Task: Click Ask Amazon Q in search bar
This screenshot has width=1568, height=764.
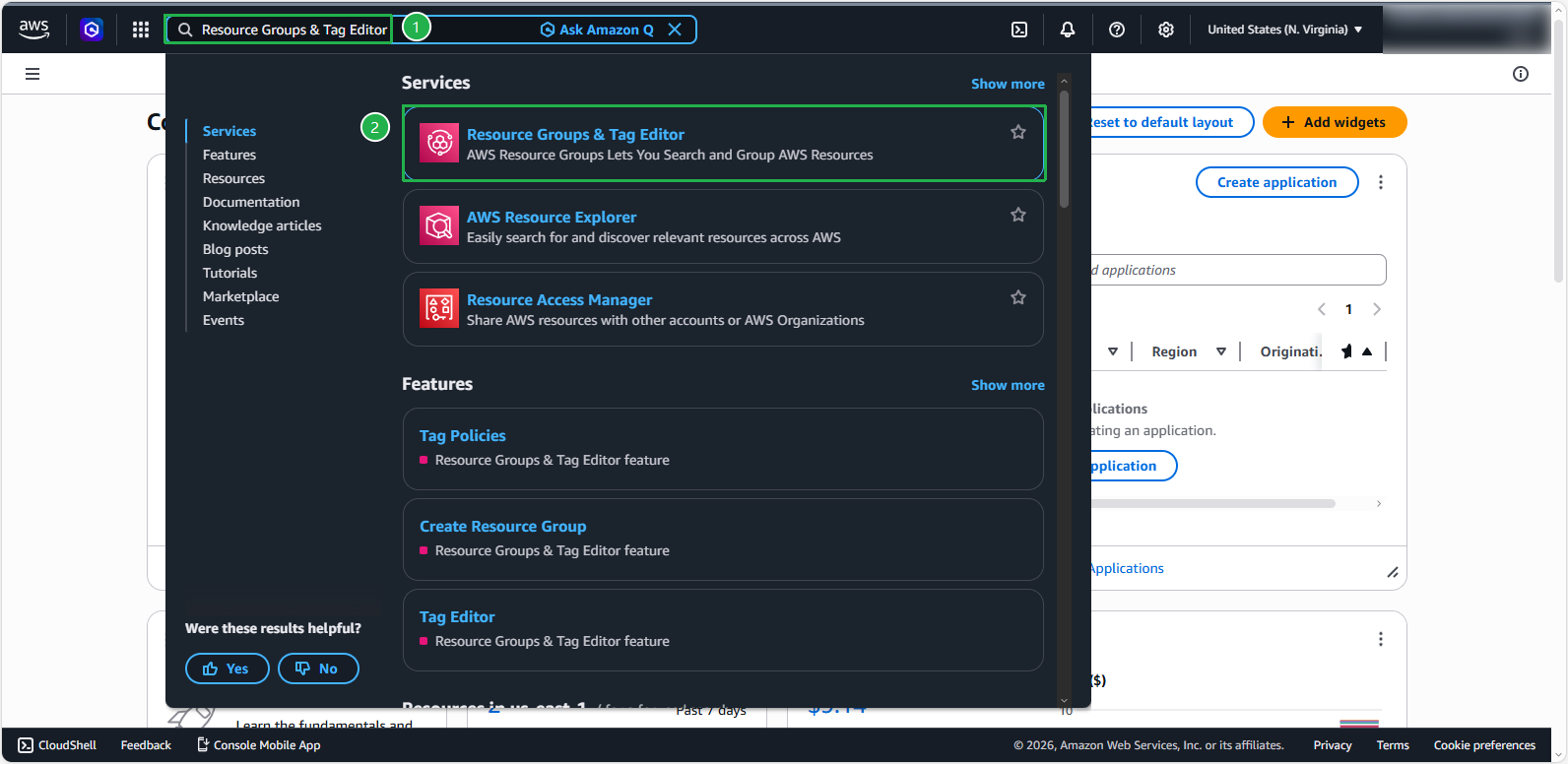Action: (x=597, y=30)
